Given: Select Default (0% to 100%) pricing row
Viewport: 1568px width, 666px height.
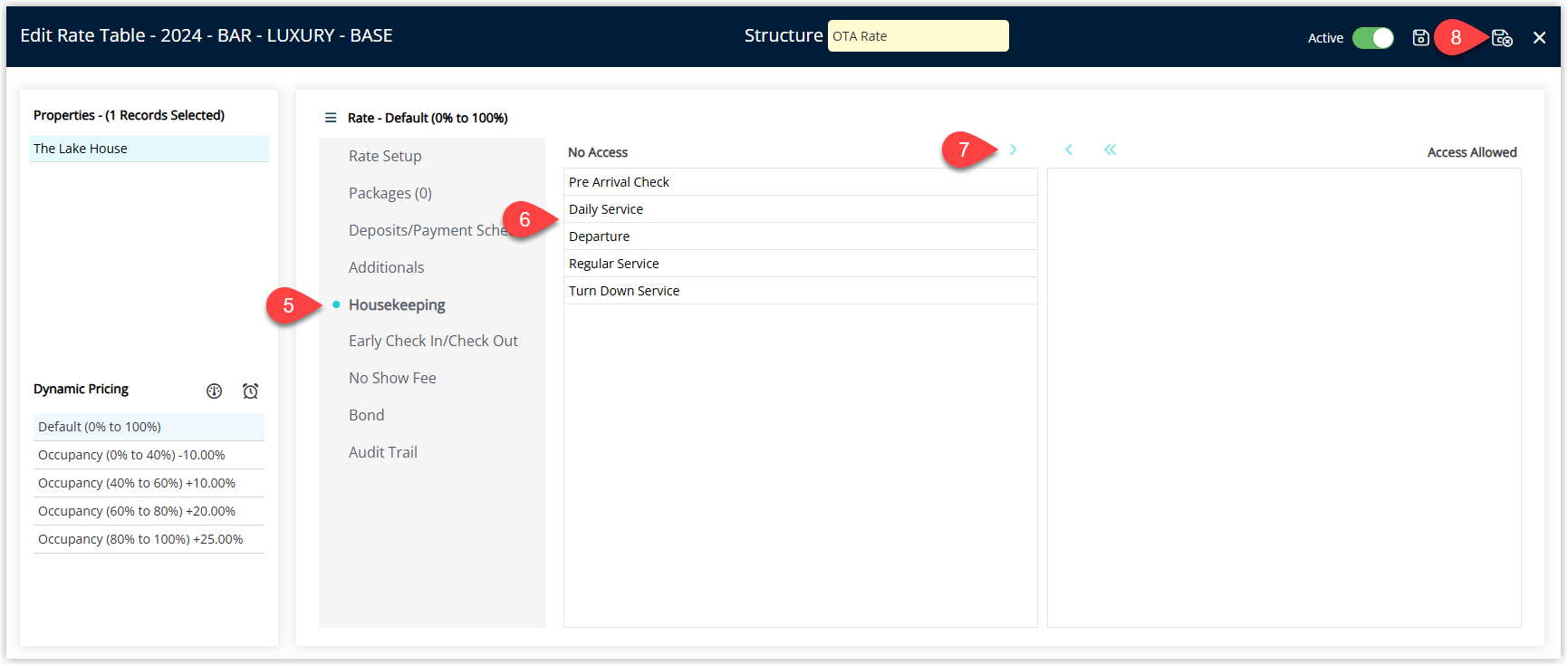Looking at the screenshot, I should coord(149,427).
